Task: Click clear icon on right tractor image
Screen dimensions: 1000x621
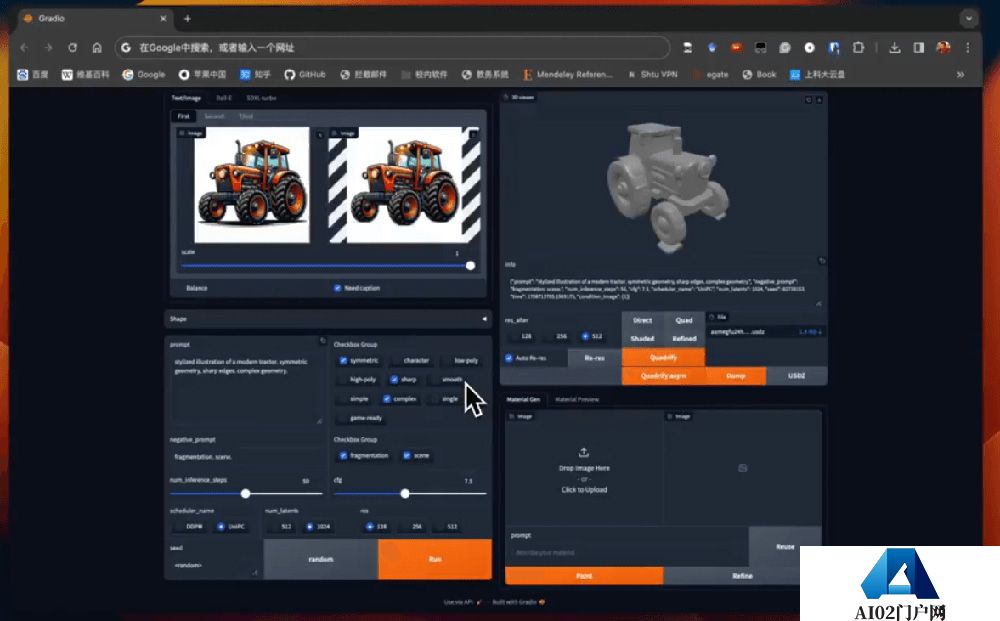Action: click(x=473, y=134)
